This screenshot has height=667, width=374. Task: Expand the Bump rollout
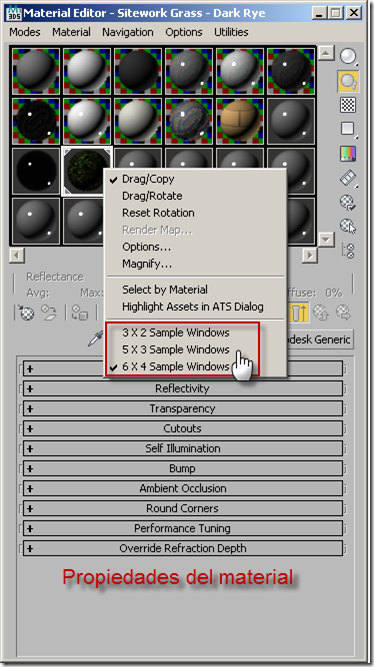pyautogui.click(x=183, y=468)
